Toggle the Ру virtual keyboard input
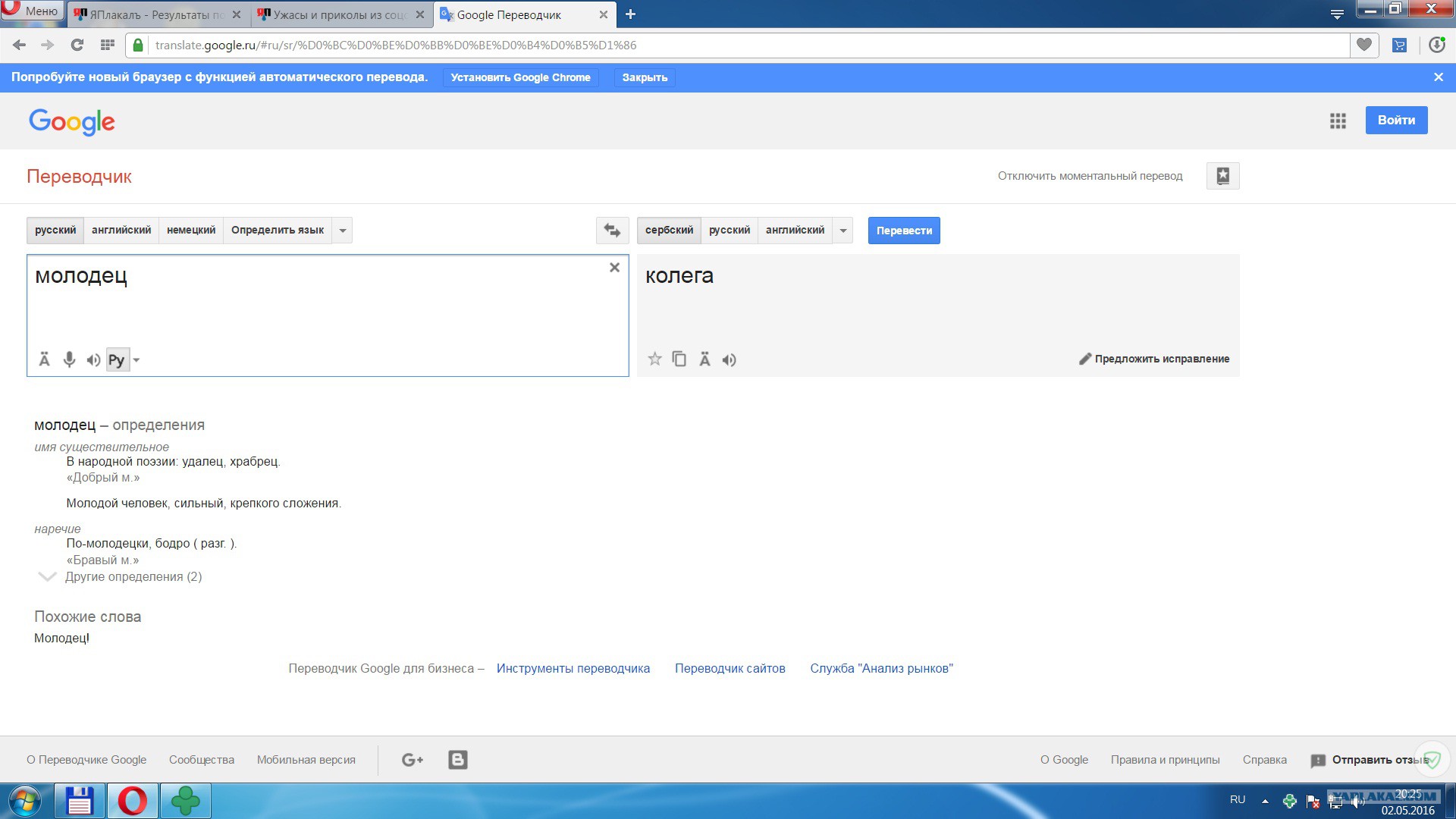This screenshot has height=819, width=1456. click(x=117, y=360)
